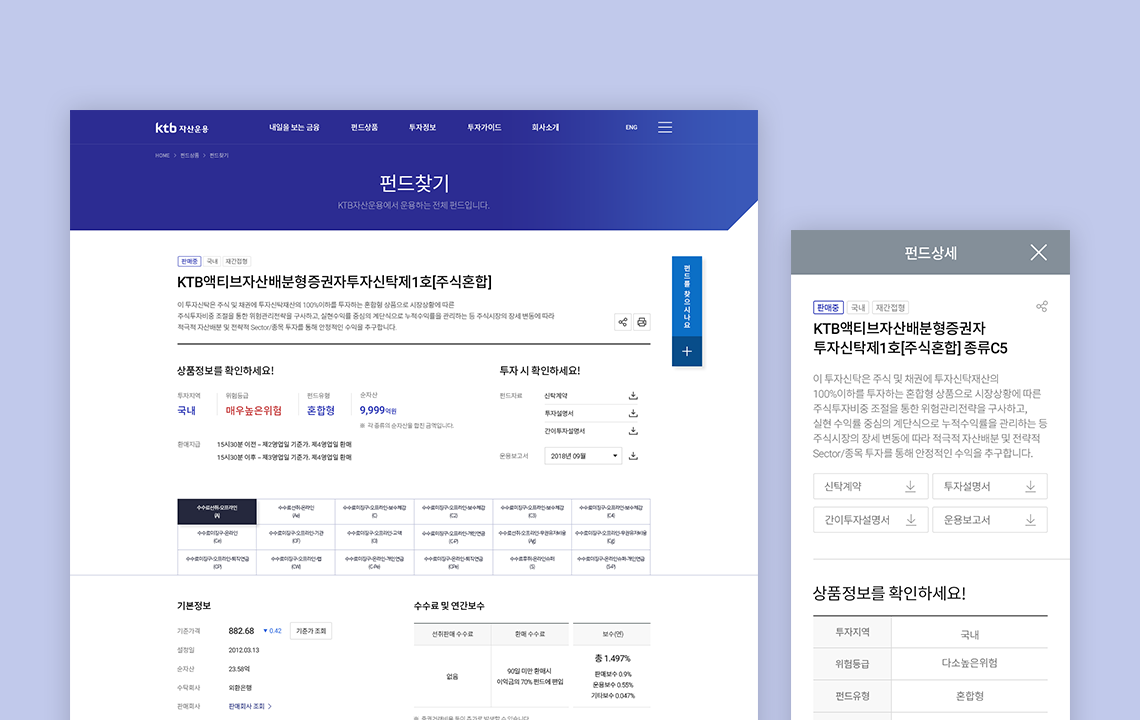Screen dimensions: 1140x720
Task: Click the fund title KTB액티브자산배분형증권자투자신탁제1호[주식혼합]
Action: [334, 282]
